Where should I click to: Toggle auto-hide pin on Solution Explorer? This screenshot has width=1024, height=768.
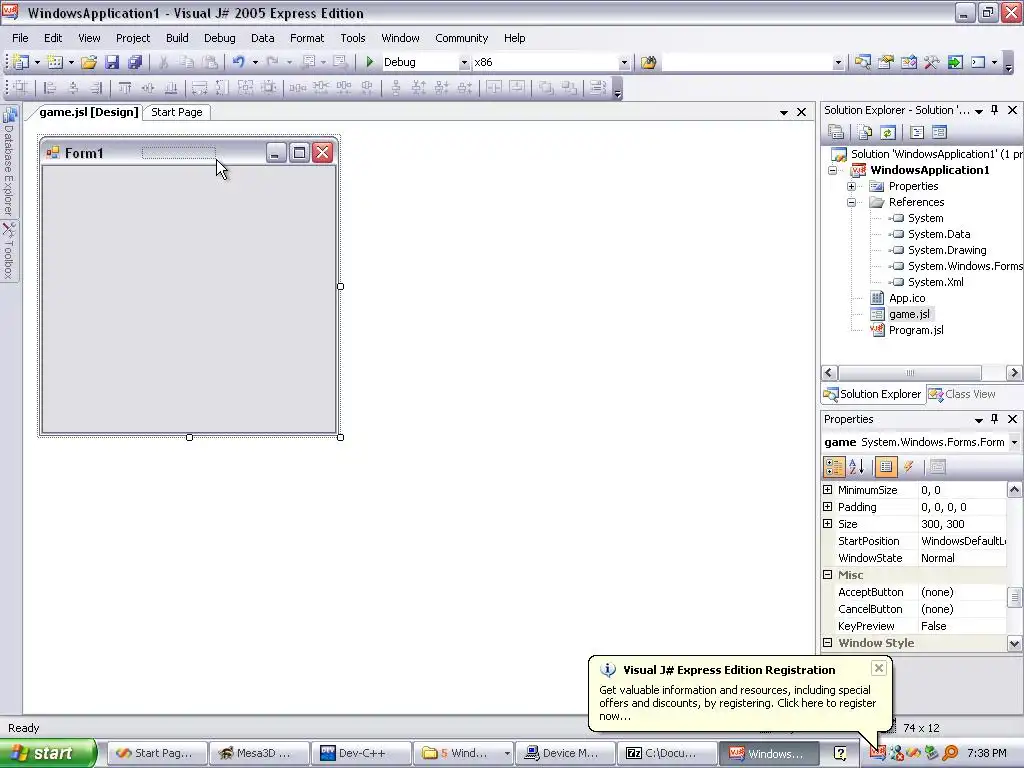point(995,110)
